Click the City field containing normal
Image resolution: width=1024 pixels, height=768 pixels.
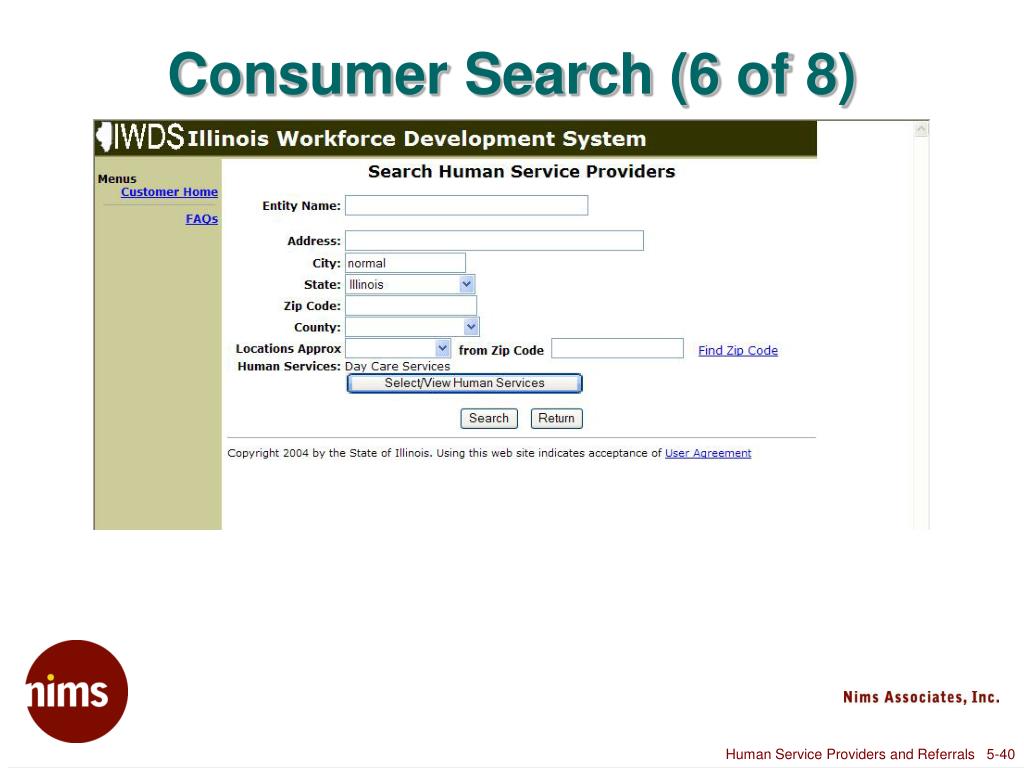(405, 263)
